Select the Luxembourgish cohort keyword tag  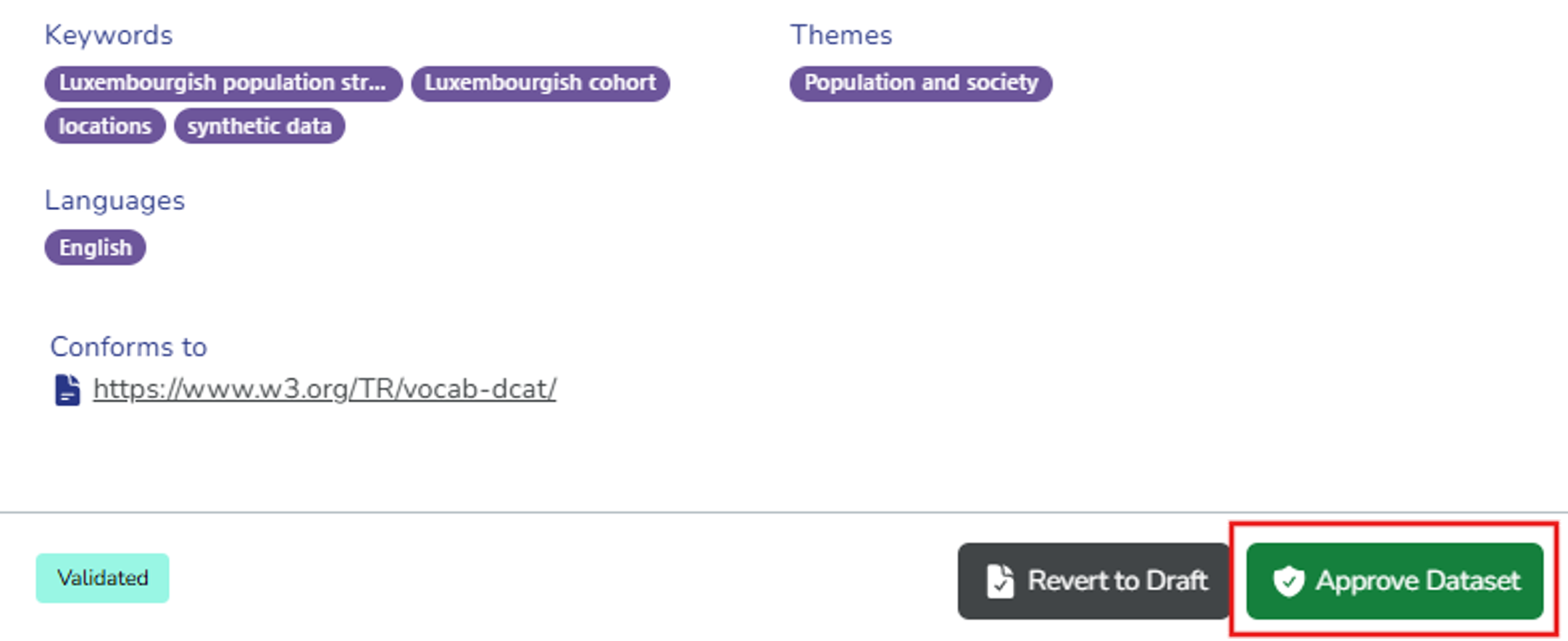tap(540, 83)
